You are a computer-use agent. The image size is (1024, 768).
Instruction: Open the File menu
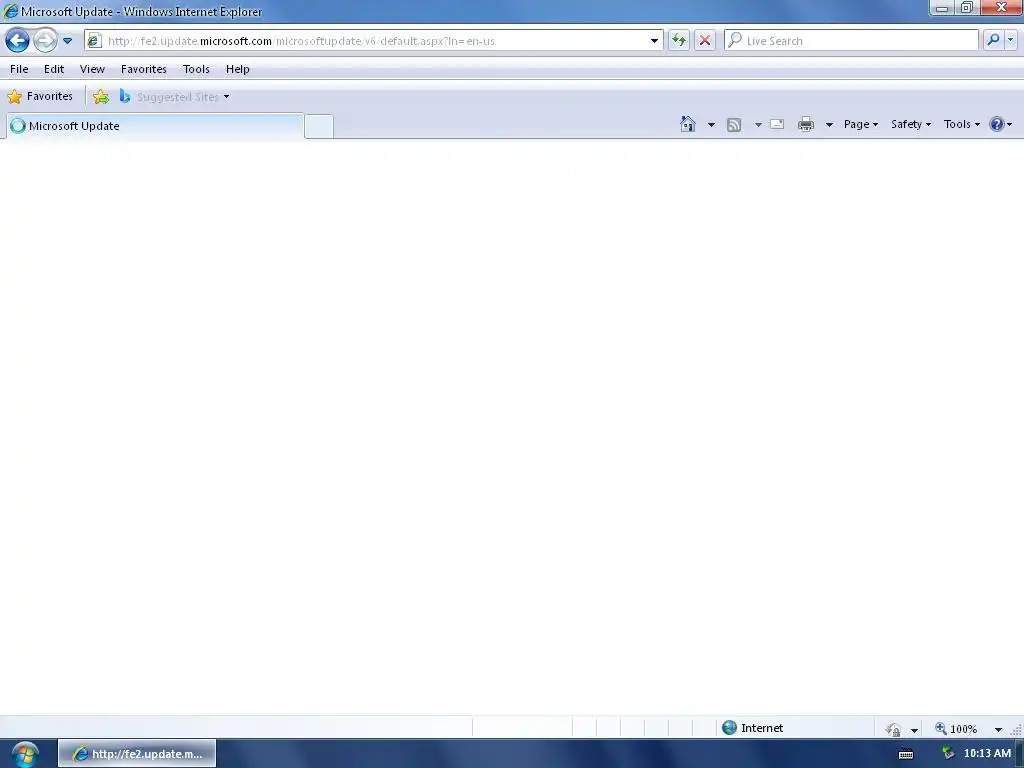(19, 69)
